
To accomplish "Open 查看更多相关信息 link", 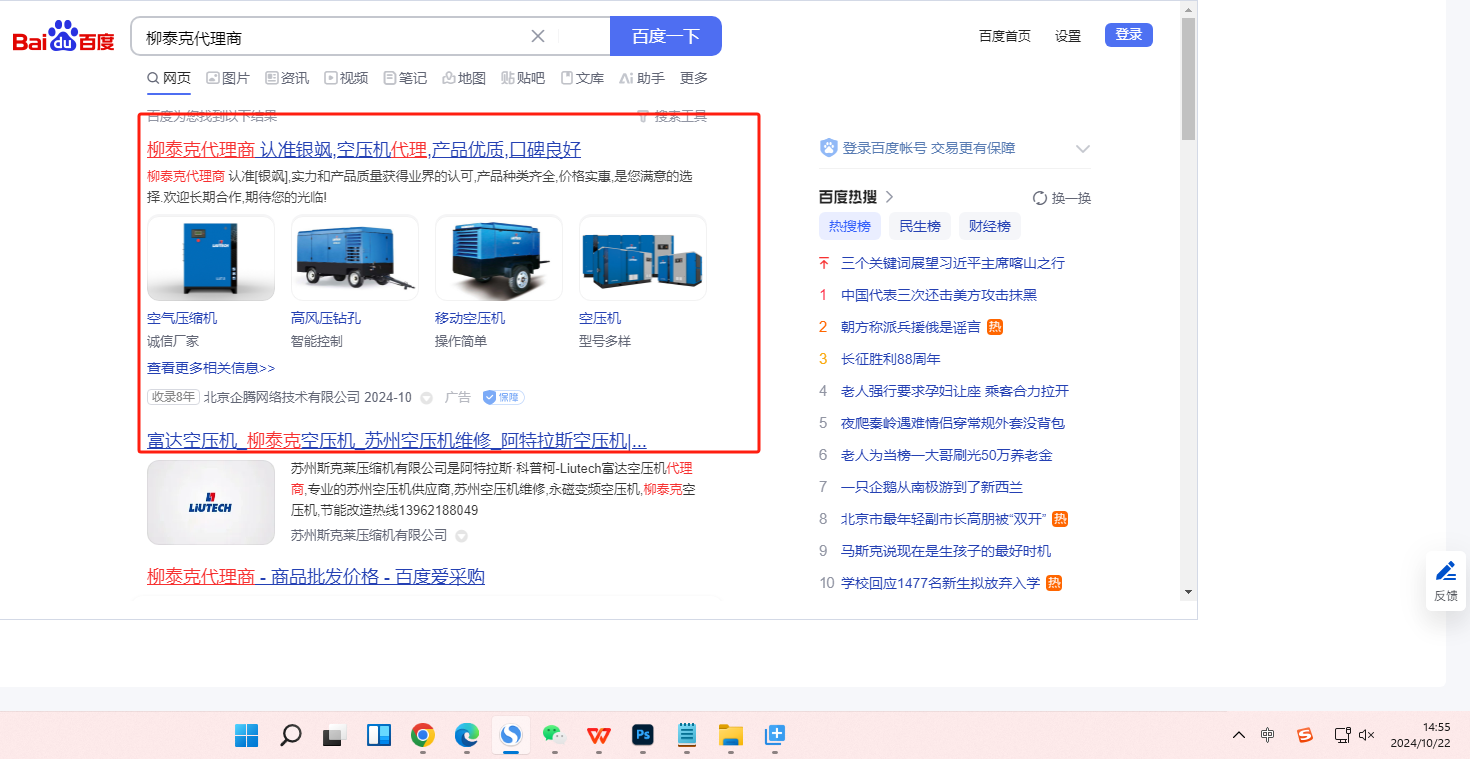I will tap(211, 368).
